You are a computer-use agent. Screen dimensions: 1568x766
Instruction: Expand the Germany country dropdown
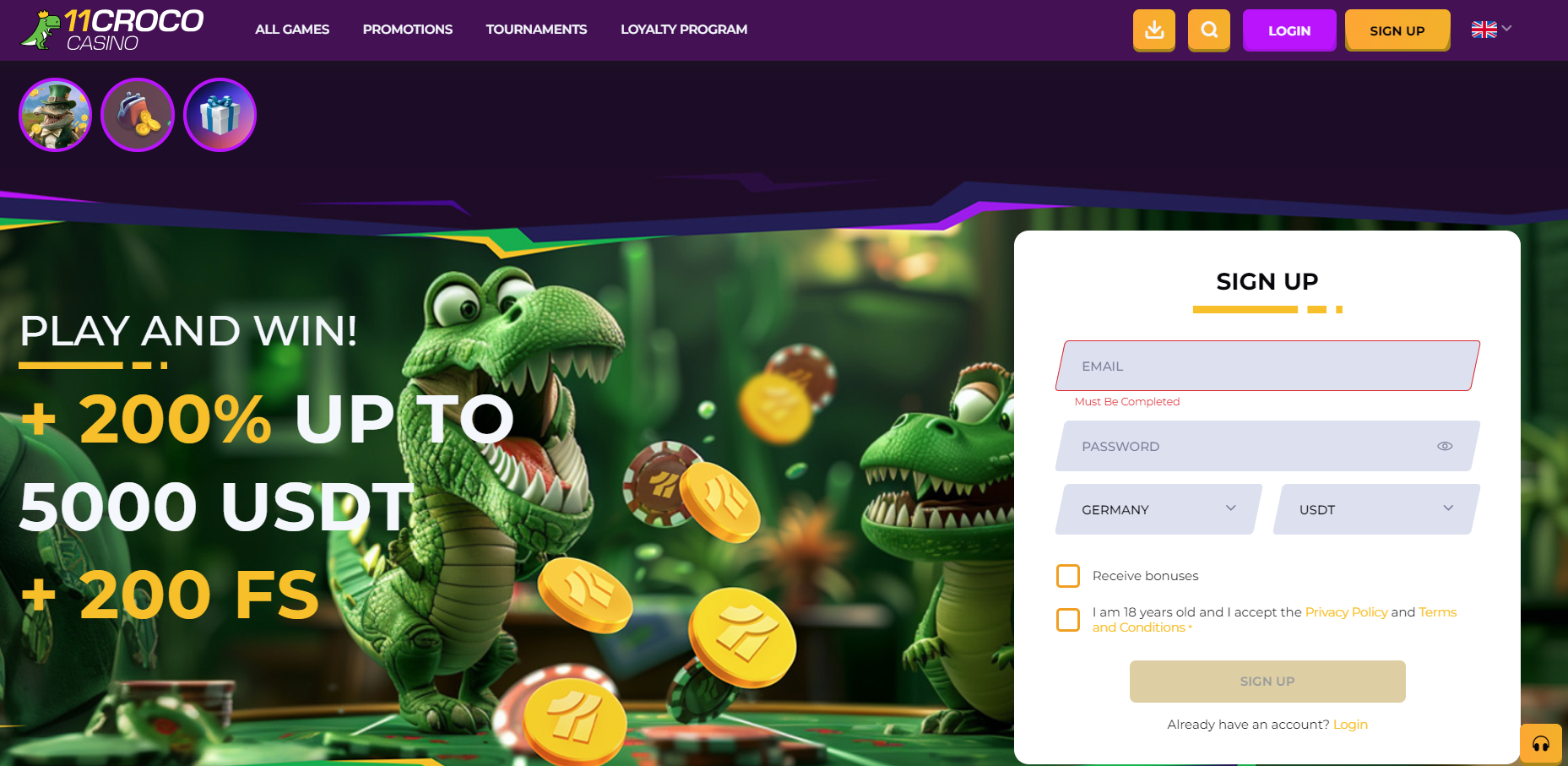tap(1158, 509)
